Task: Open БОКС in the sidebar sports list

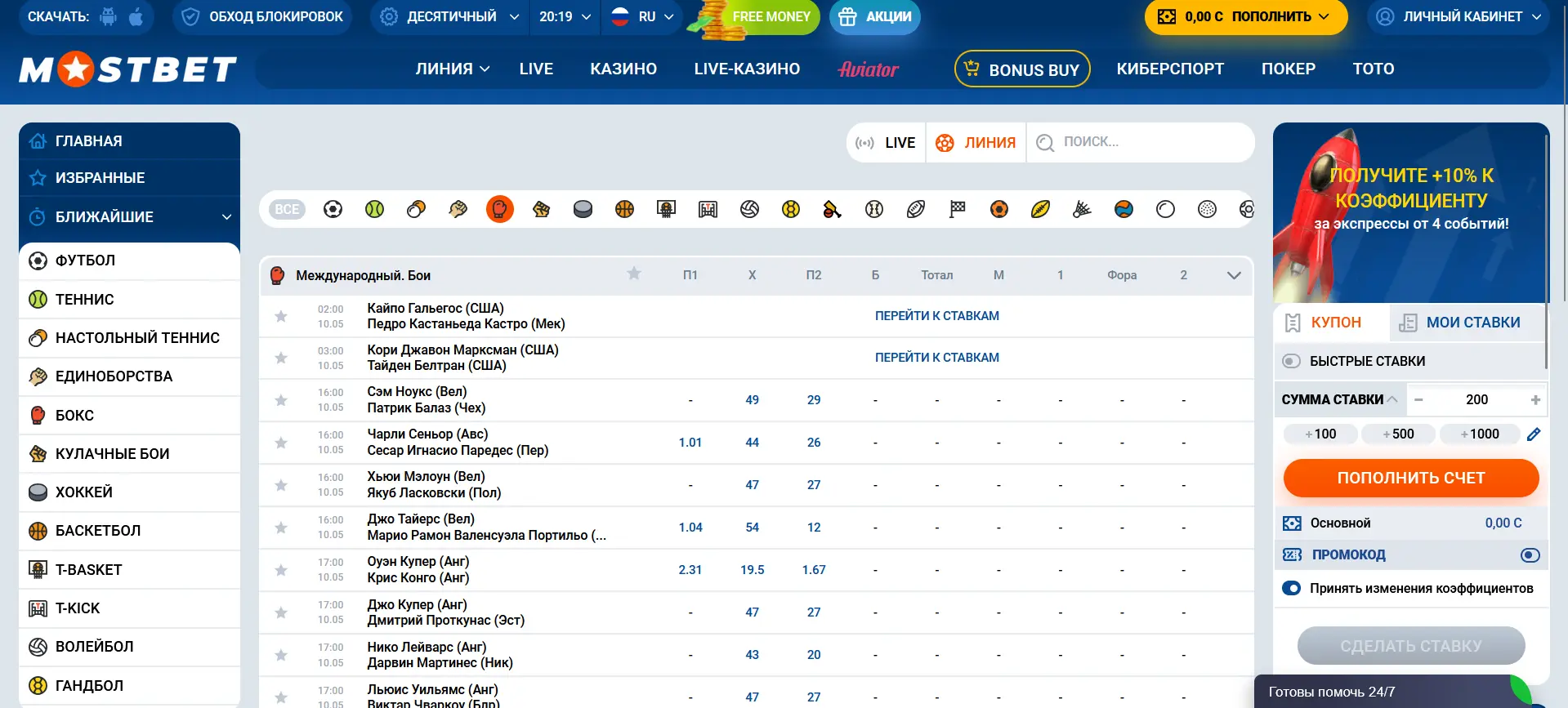Action: (x=129, y=415)
